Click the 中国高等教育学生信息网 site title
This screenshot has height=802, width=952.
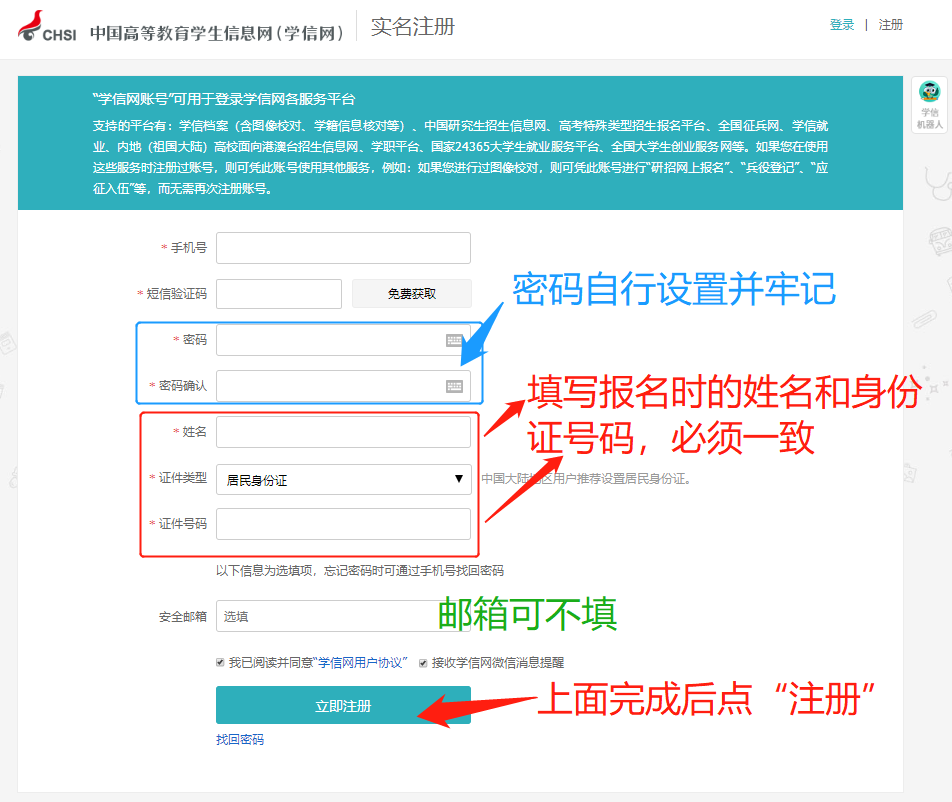(217, 33)
